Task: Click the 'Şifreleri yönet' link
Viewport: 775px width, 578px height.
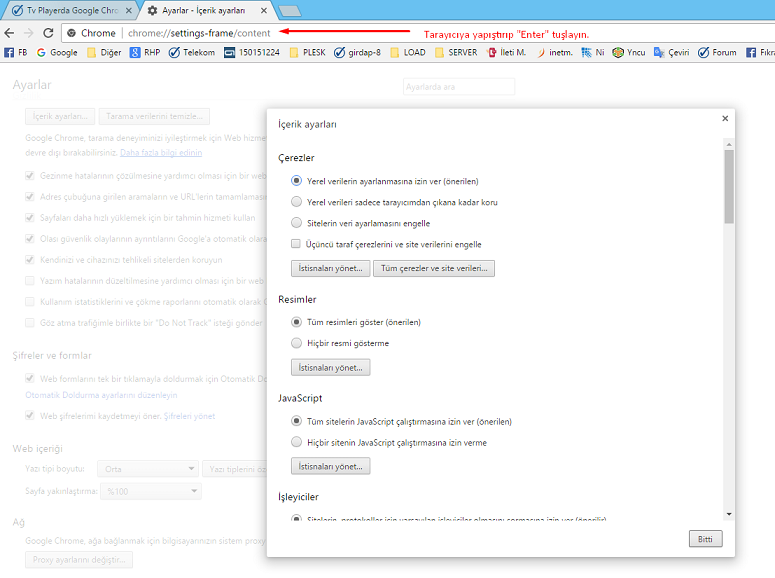Action: point(189,416)
